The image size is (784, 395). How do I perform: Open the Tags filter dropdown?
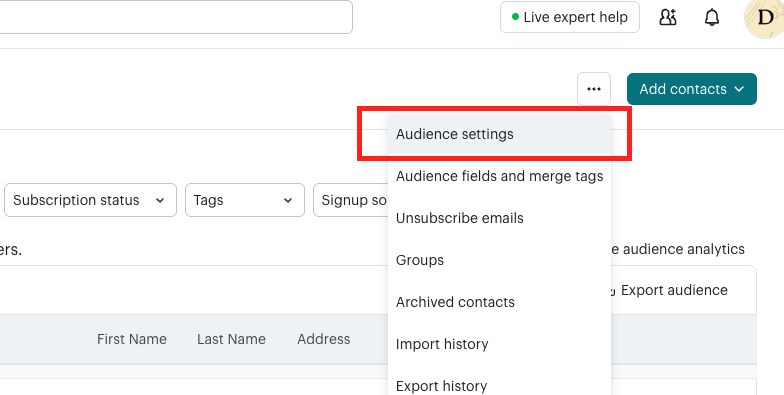point(244,200)
